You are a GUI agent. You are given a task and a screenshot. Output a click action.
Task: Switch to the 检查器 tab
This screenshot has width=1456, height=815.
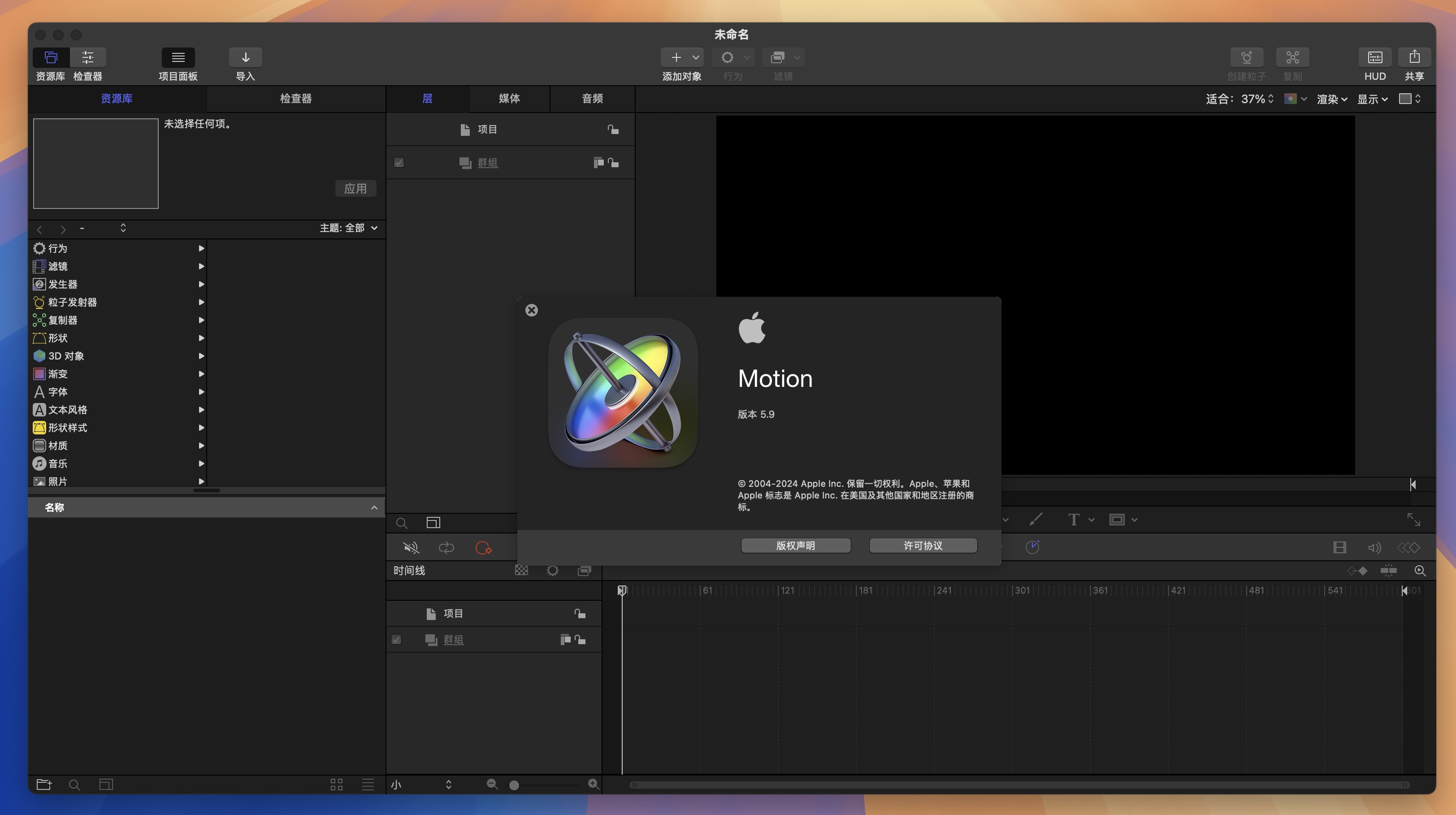pos(295,98)
